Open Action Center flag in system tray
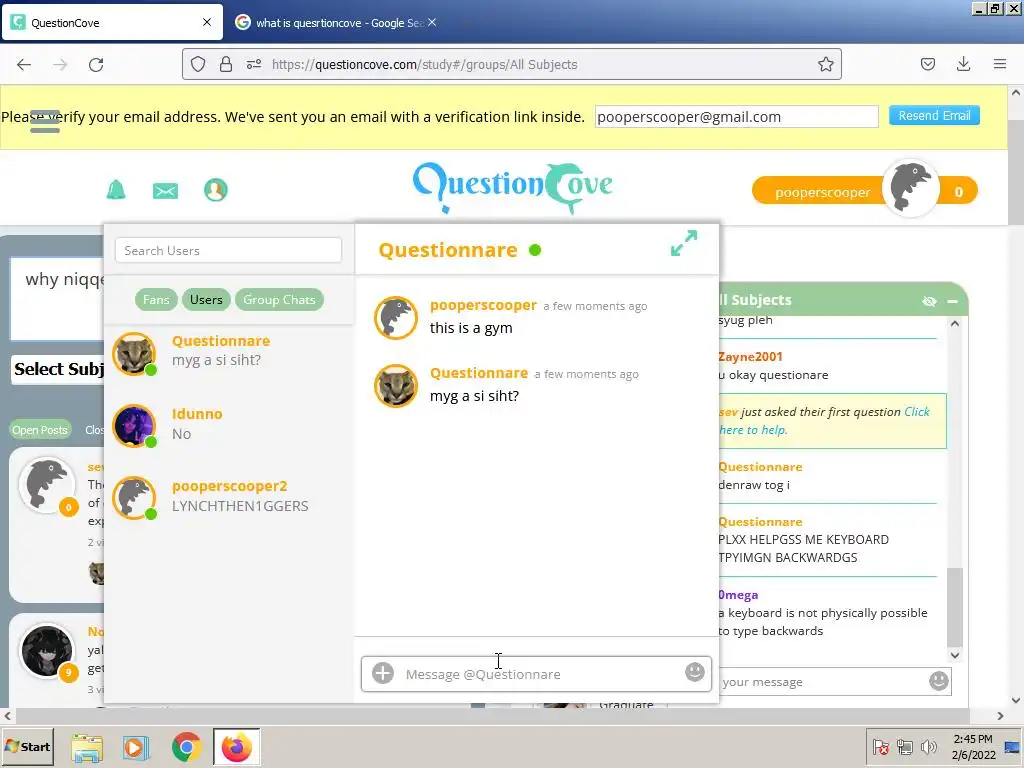This screenshot has width=1024, height=768. point(880,746)
